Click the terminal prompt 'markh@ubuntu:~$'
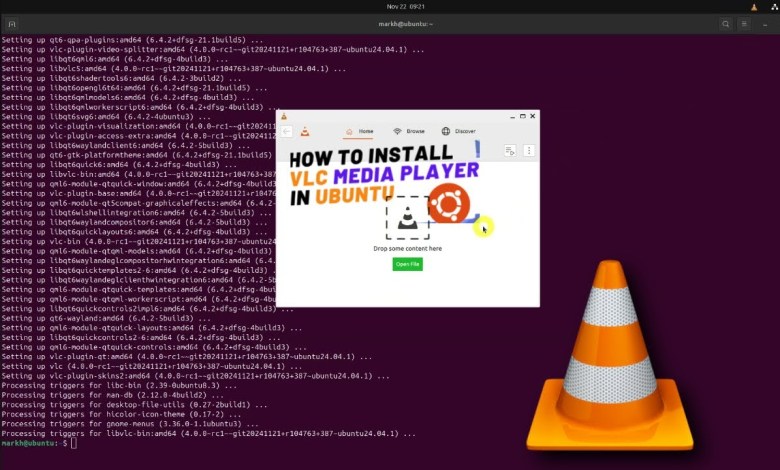The image size is (780, 470). click(x=34, y=443)
